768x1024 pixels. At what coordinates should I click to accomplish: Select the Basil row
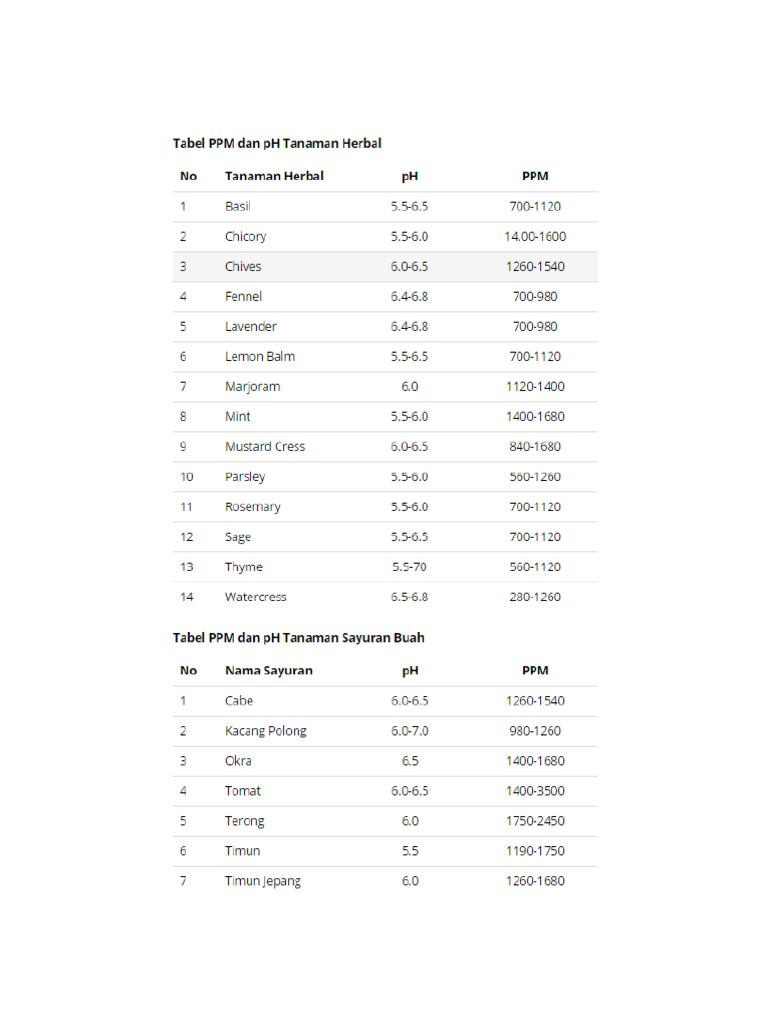tap(385, 206)
